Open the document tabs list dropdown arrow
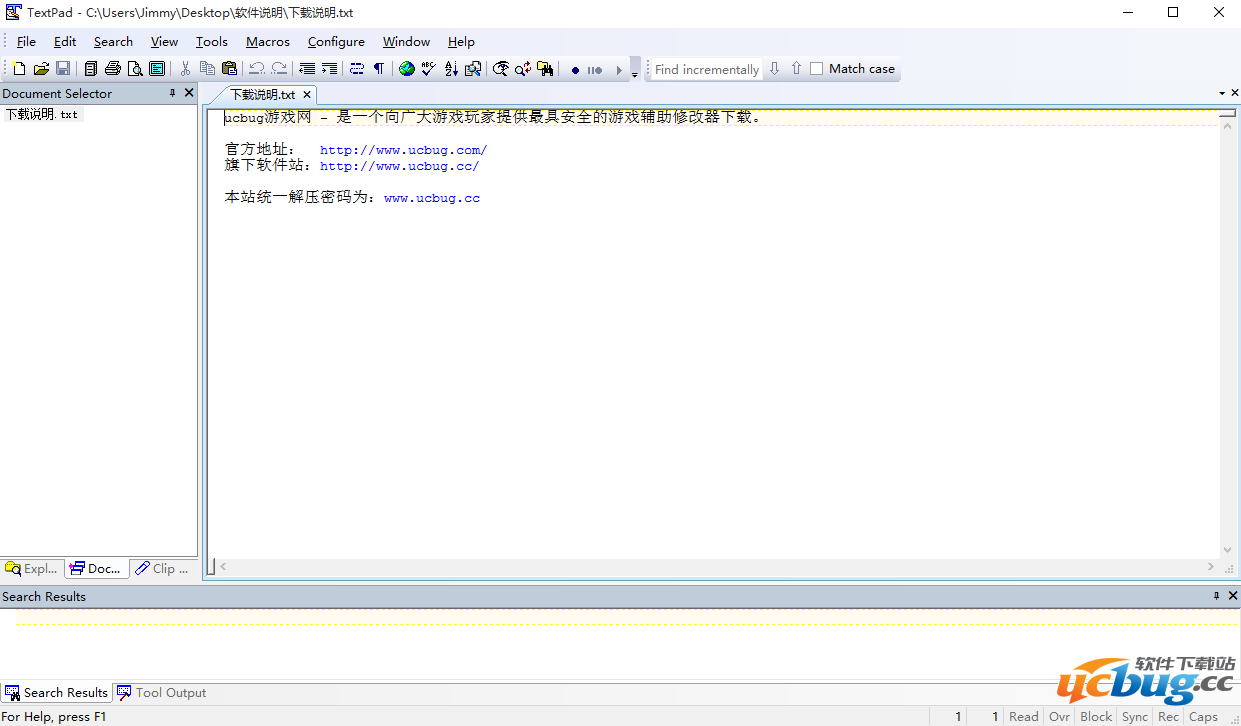Viewport: 1241px width, 726px height. click(1221, 93)
